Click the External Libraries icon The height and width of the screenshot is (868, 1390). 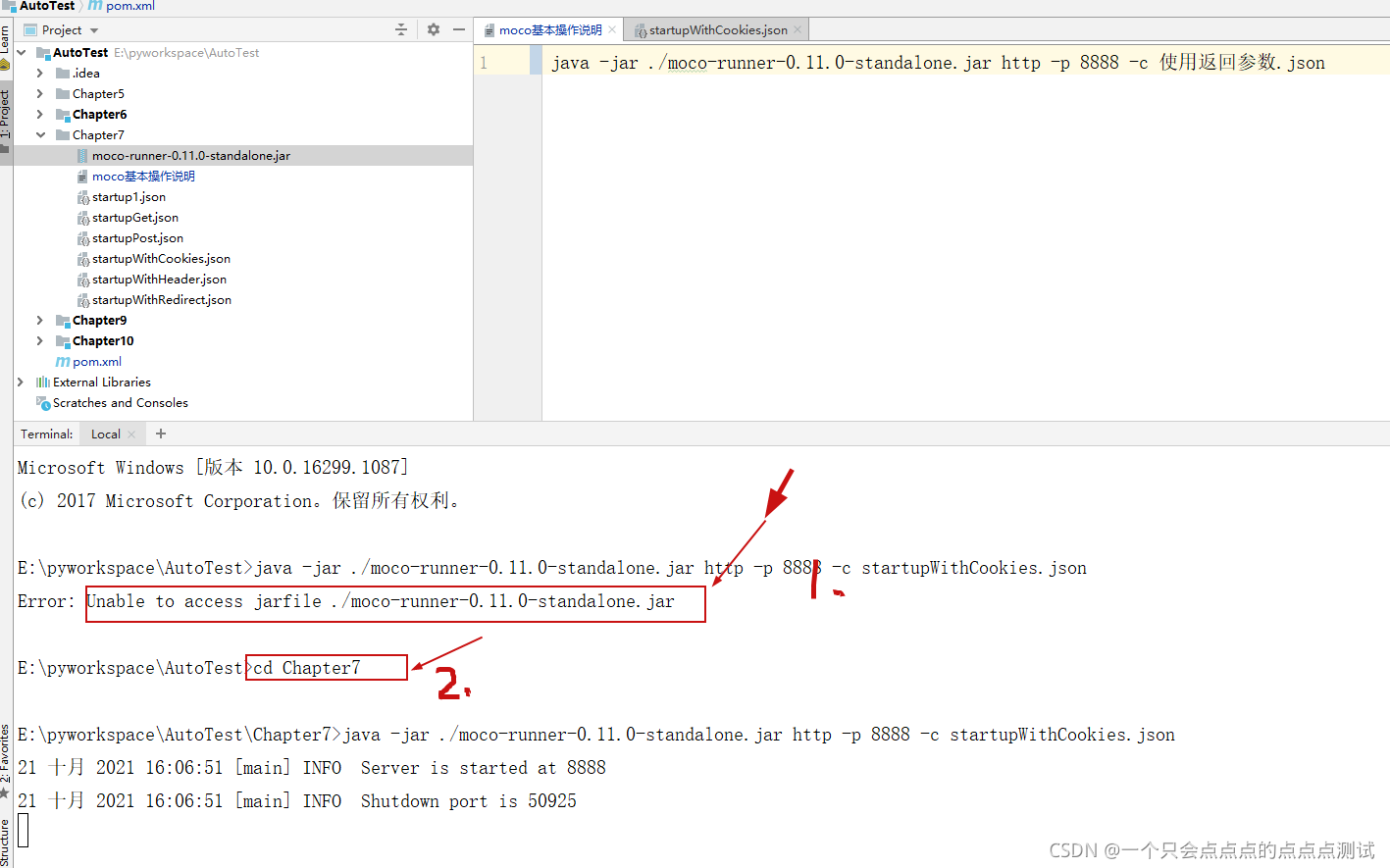click(43, 382)
